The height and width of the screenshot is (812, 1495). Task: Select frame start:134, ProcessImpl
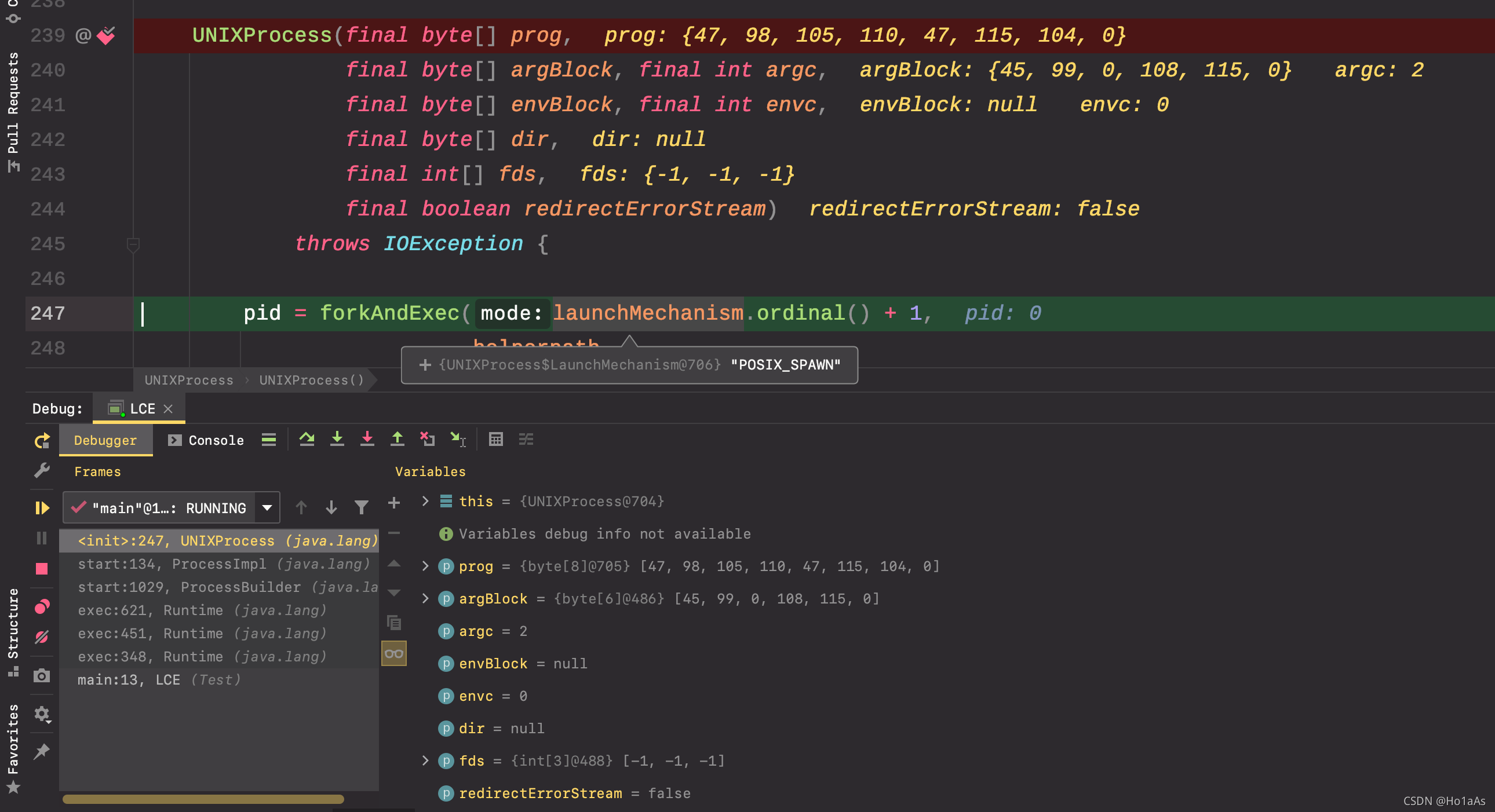(x=223, y=564)
